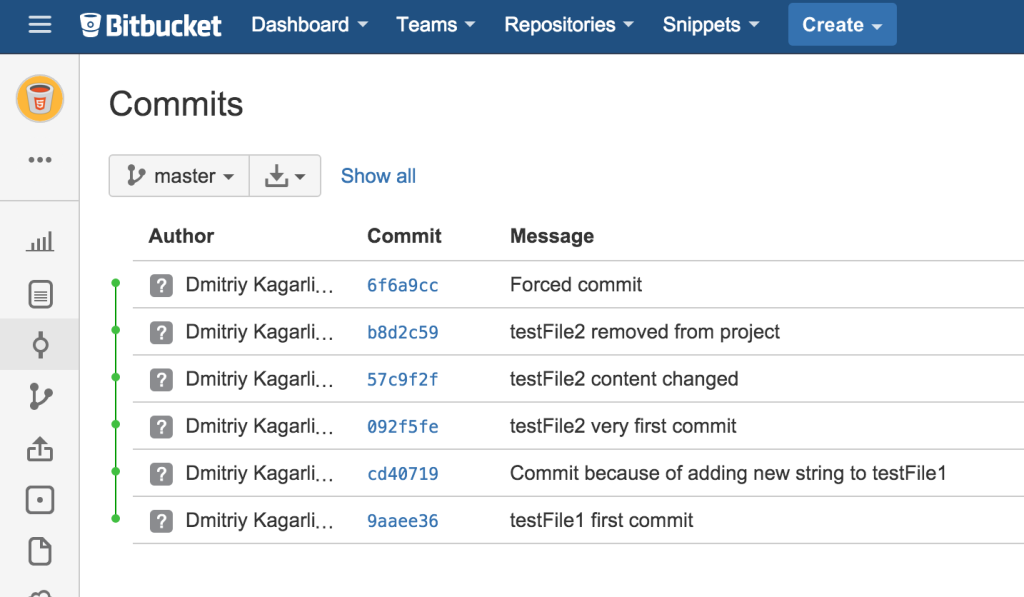The height and width of the screenshot is (597, 1024).
Task: Open the Pull requests upload icon
Action: pos(40,449)
